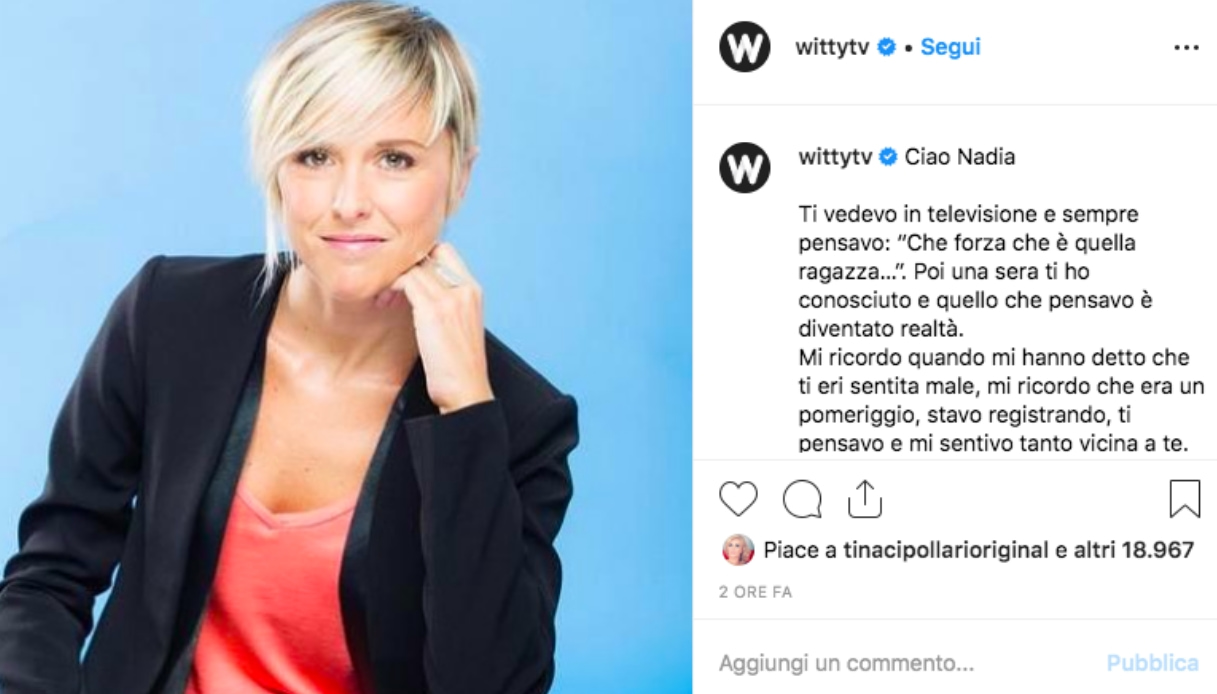Open the three-dots more options menu
Screen dimensions: 1217x694
pyautogui.click(x=1186, y=47)
